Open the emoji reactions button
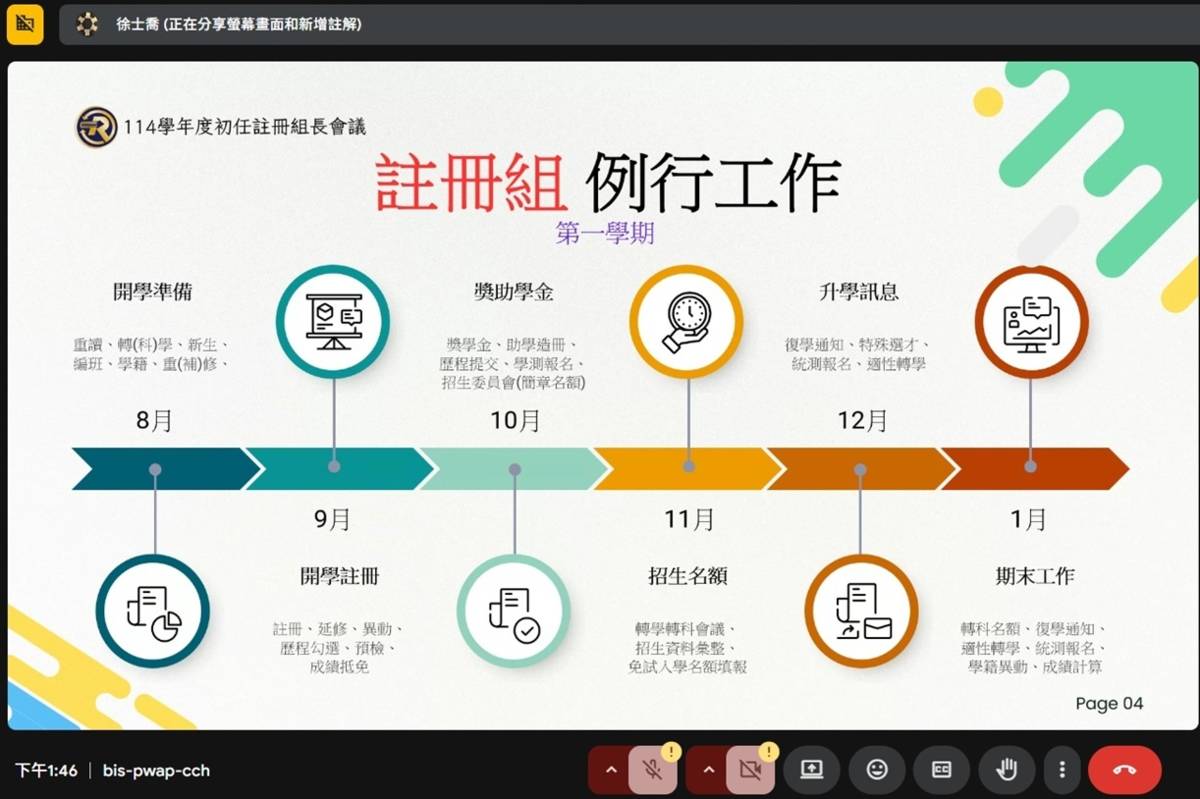 click(x=877, y=770)
